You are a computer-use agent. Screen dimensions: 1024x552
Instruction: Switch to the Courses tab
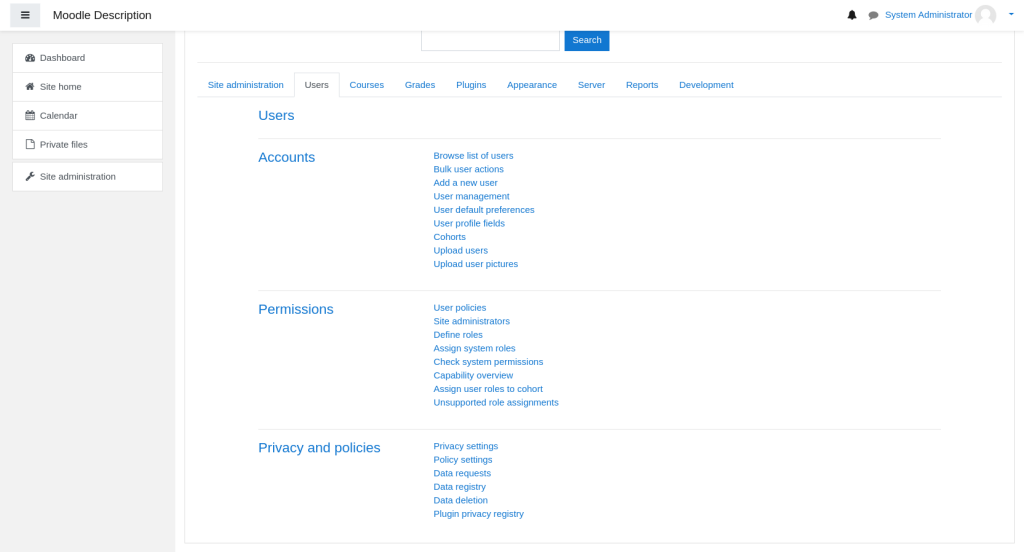[366, 85]
